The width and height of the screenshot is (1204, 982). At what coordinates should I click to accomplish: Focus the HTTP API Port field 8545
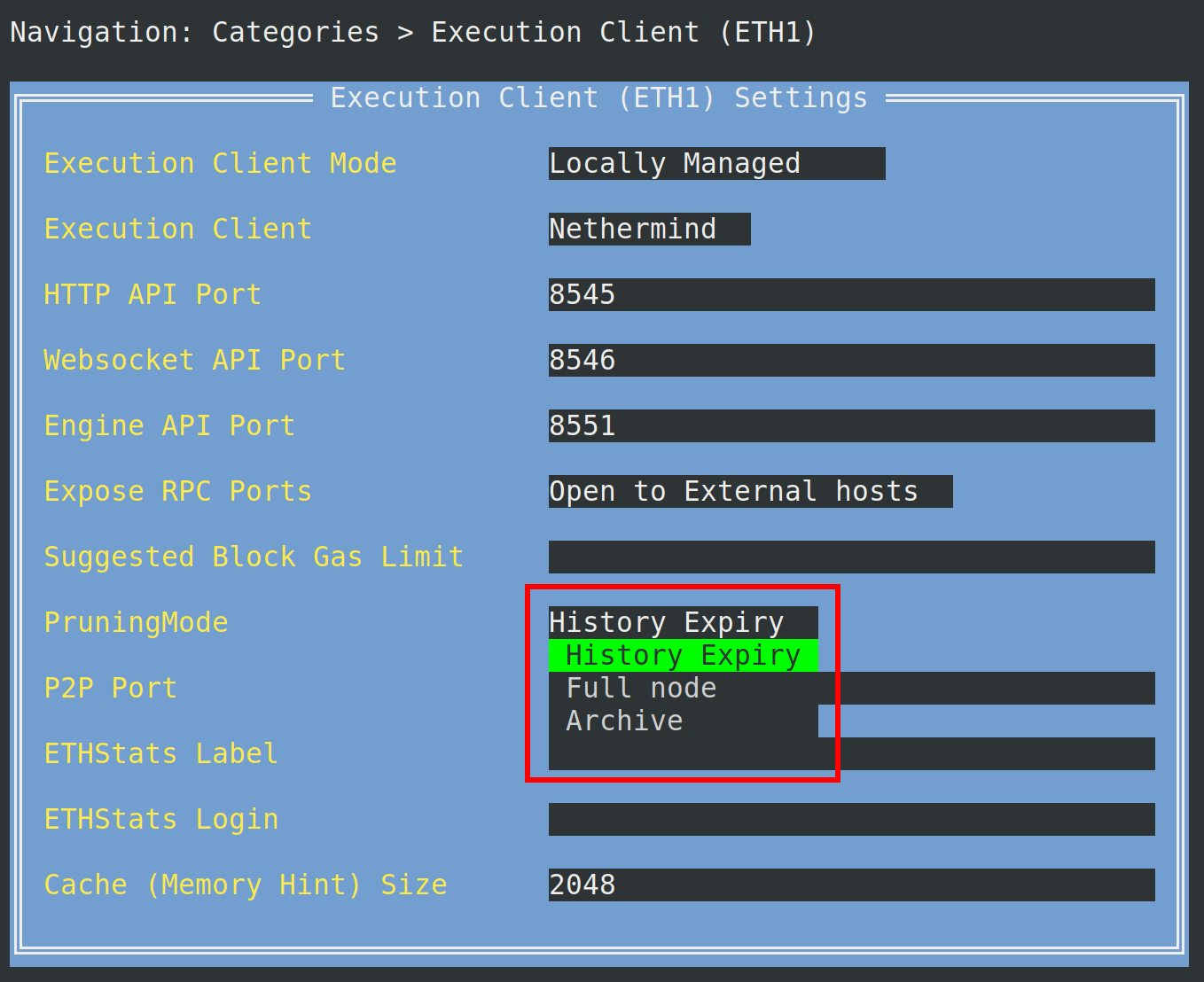pyautogui.click(x=850, y=295)
